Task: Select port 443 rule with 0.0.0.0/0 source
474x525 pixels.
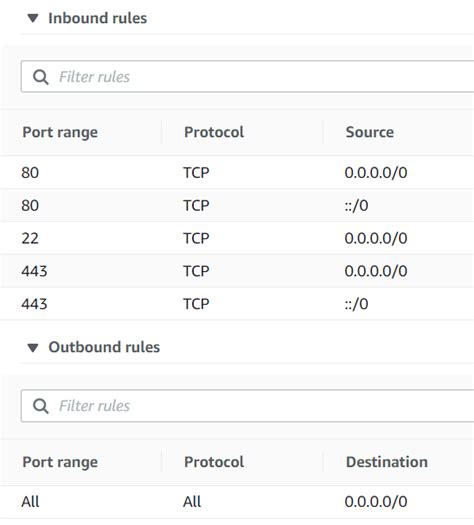Action: click(x=237, y=271)
